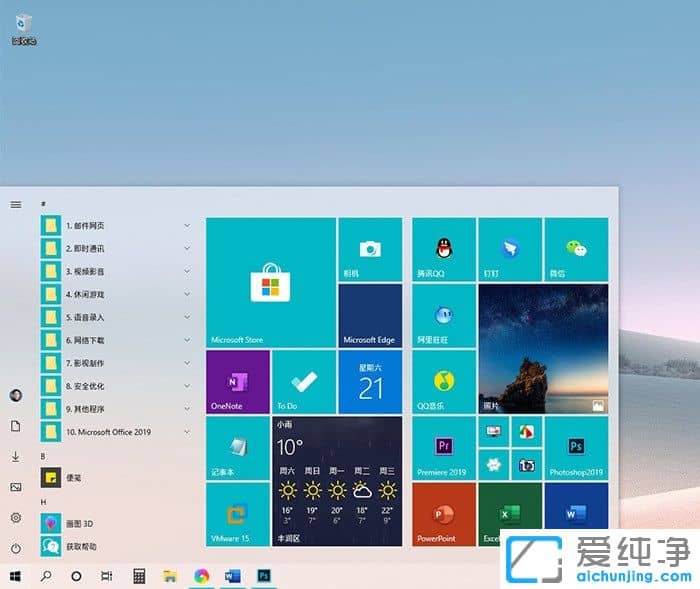Screen dimensions: 700x589
Task: Open the AliWangWang (阿里旺旺) tile
Action: click(444, 316)
